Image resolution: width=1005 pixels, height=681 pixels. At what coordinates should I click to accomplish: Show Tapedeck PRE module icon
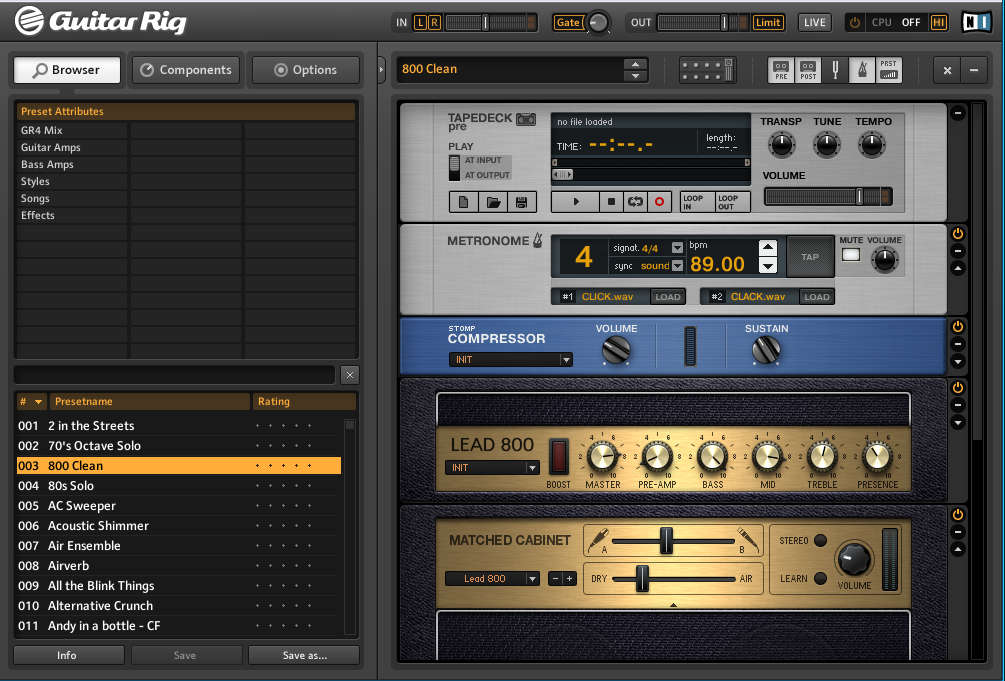(781, 69)
